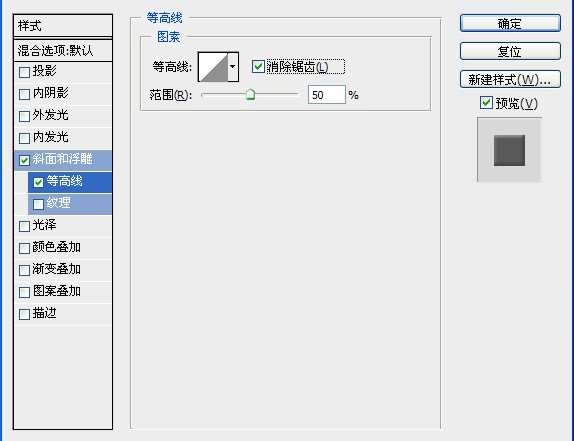
Task: Enable the 内发光 inner glow checkbox
Action: 24,138
